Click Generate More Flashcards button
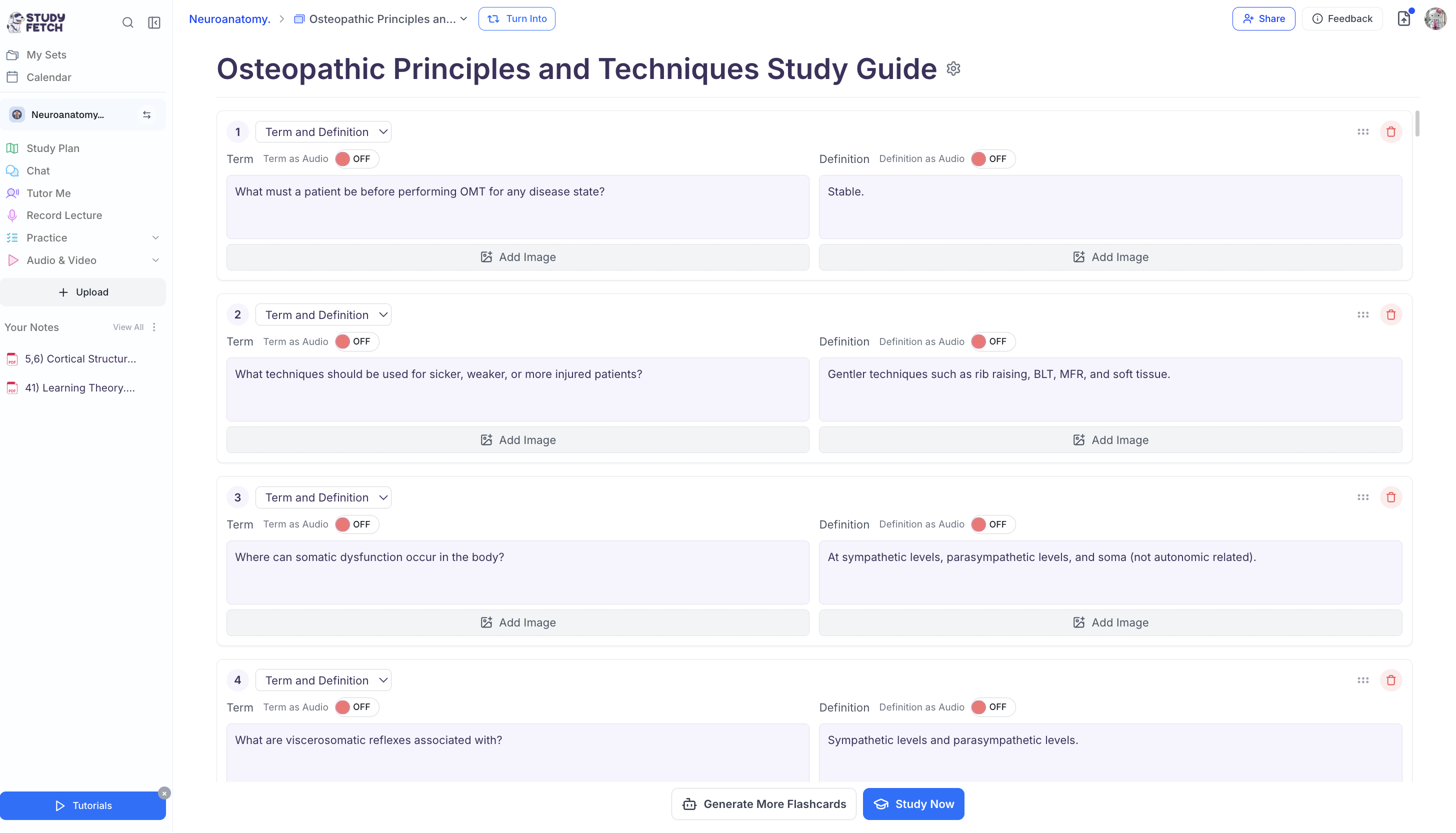The image size is (1456, 833). coord(763,804)
